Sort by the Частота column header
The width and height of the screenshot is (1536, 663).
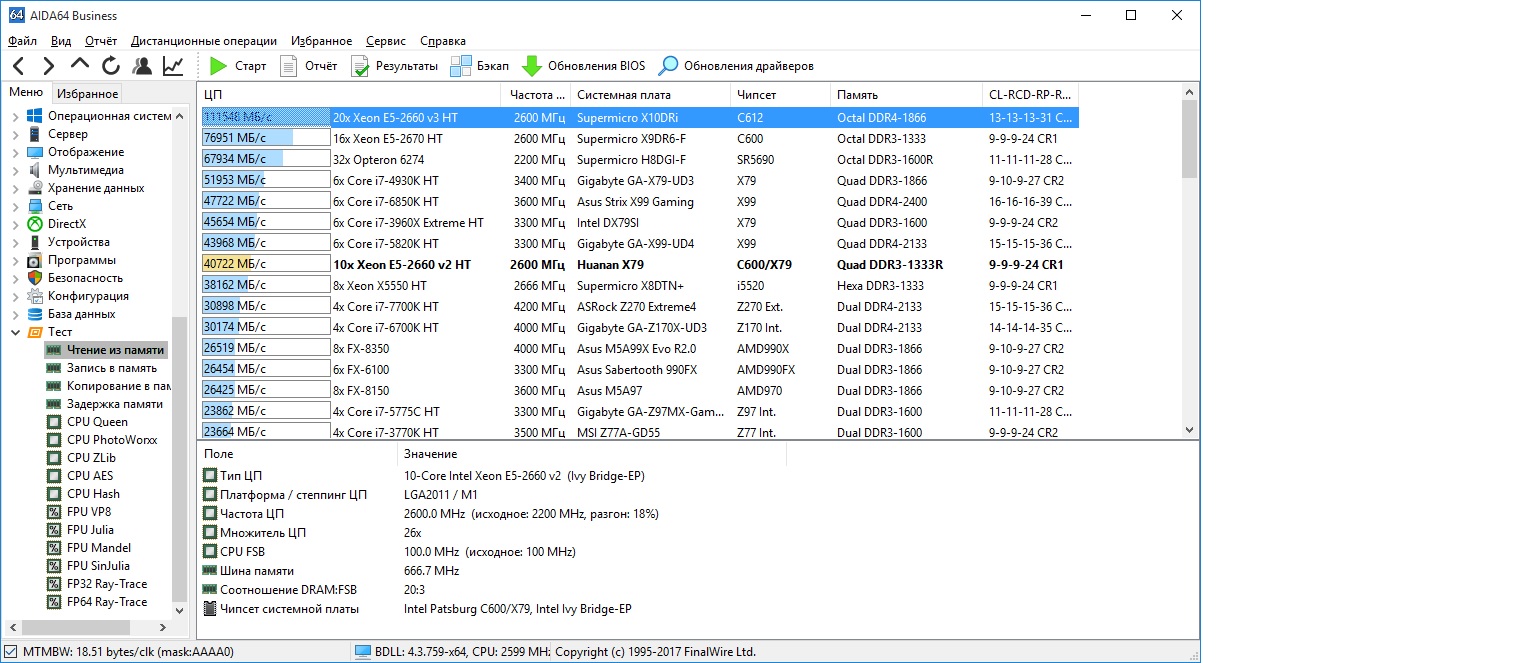click(x=536, y=95)
